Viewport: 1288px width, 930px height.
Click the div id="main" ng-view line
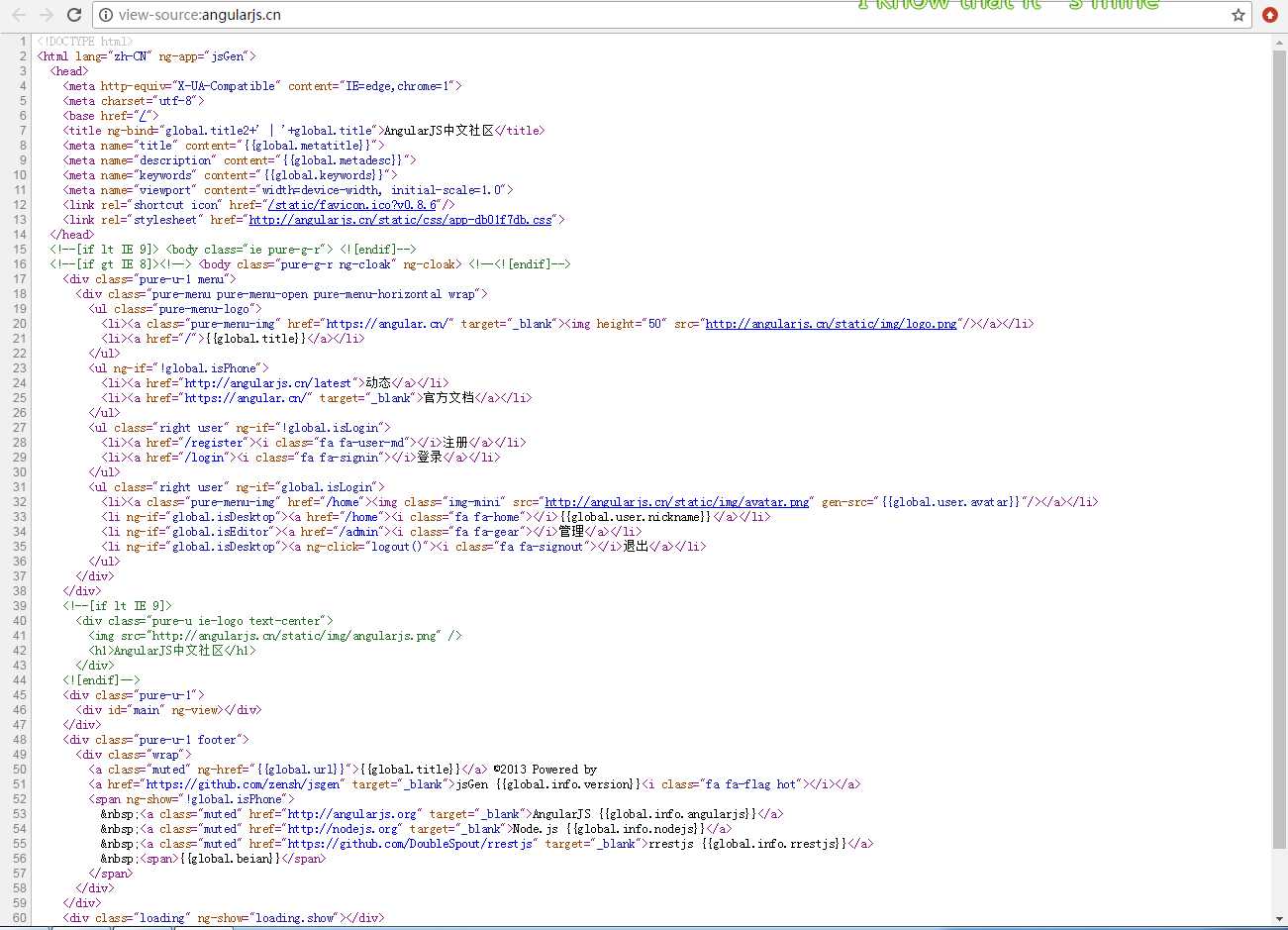click(x=169, y=710)
